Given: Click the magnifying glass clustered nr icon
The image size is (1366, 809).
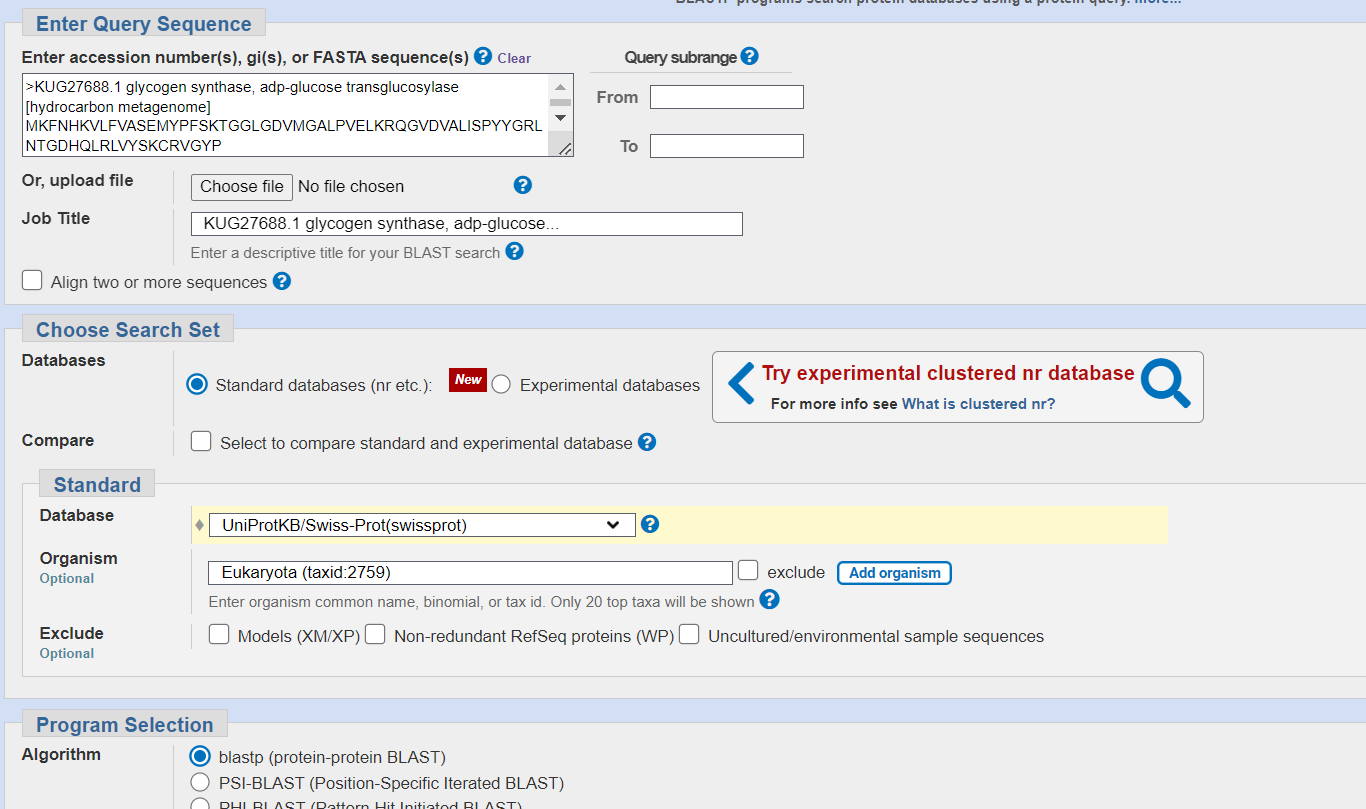Looking at the screenshot, I should tap(1166, 384).
